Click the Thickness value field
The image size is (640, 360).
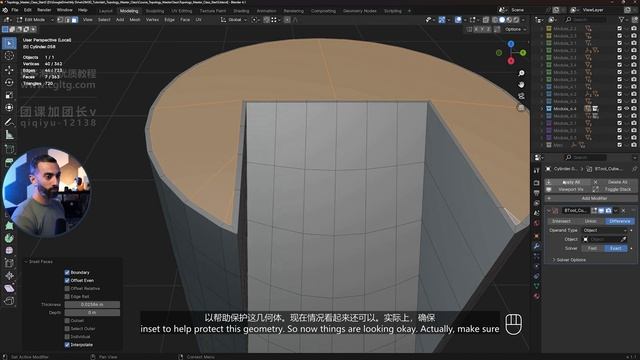pyautogui.click(x=92, y=304)
